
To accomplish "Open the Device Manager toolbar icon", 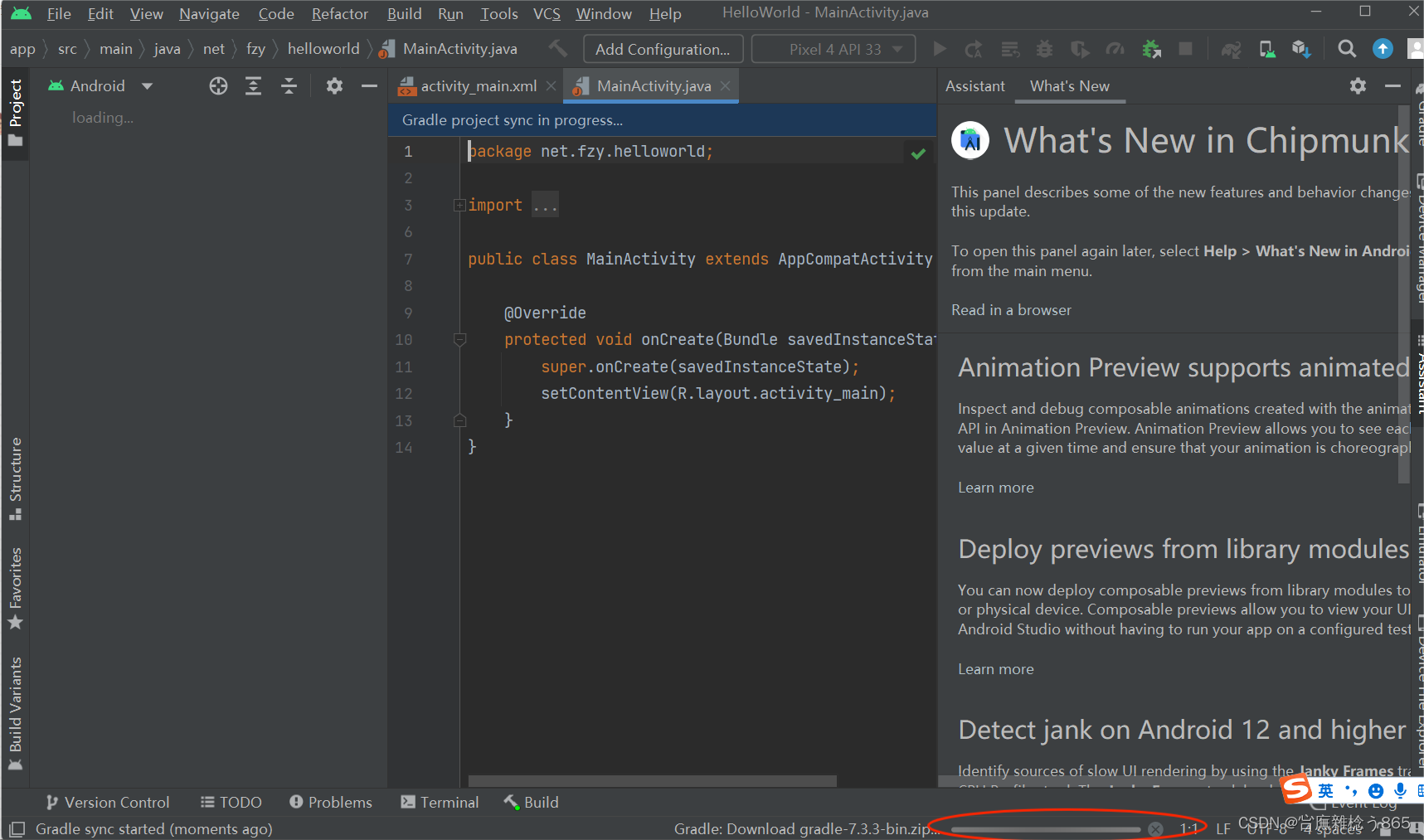I will (x=1267, y=49).
